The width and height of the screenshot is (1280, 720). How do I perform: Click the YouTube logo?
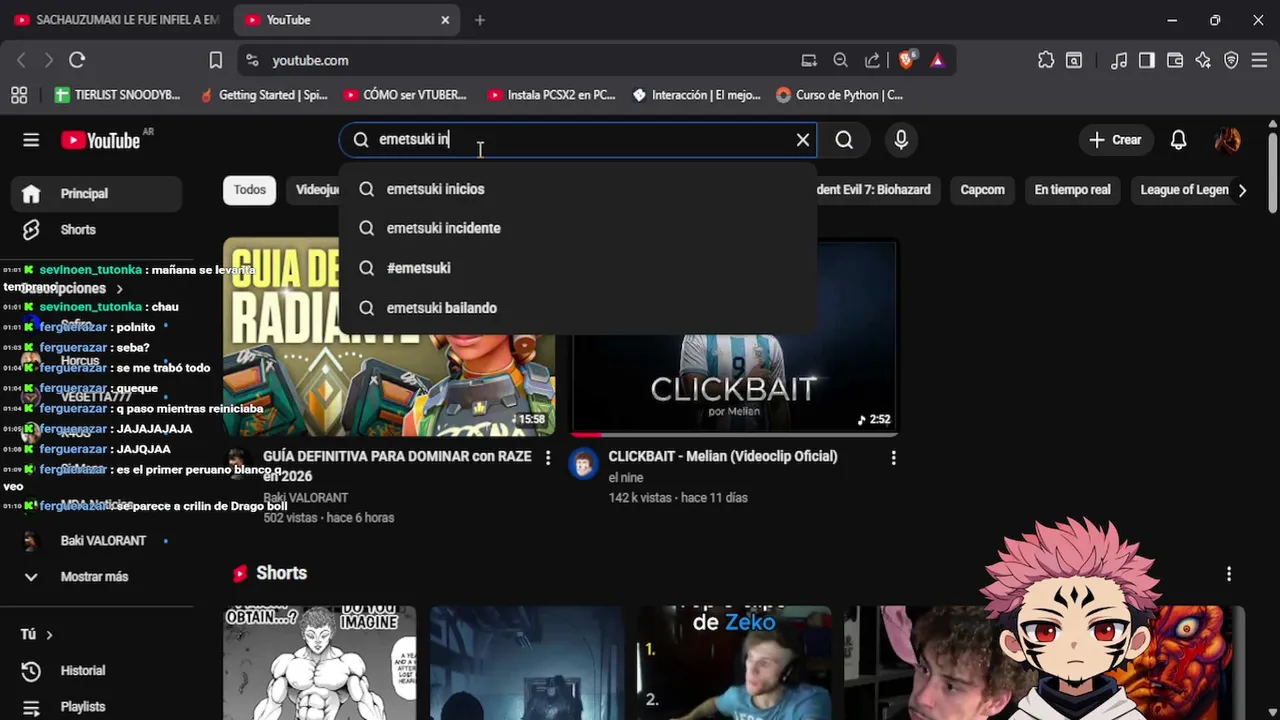coord(101,140)
